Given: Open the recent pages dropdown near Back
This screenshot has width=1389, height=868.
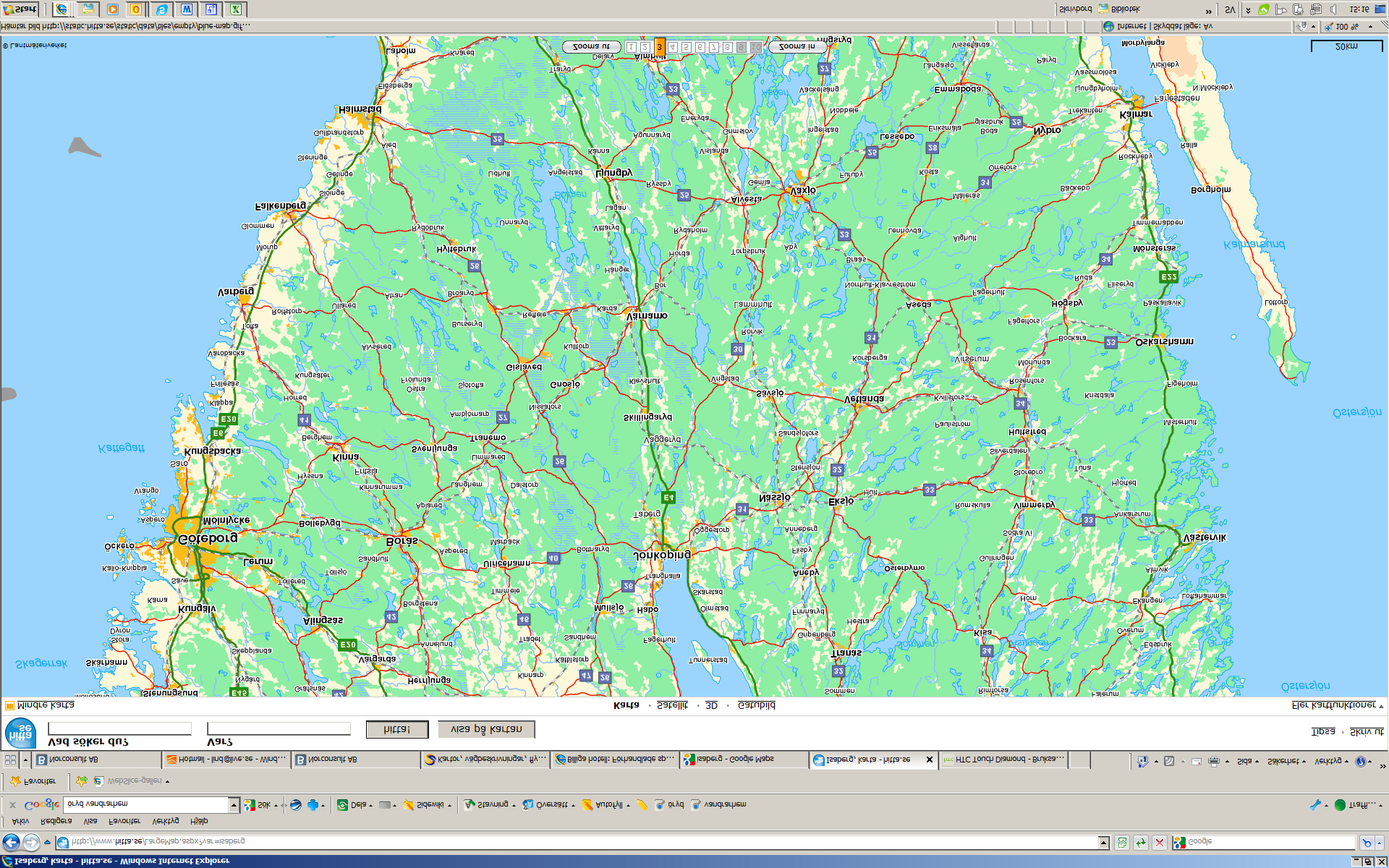Looking at the screenshot, I should 47,842.
